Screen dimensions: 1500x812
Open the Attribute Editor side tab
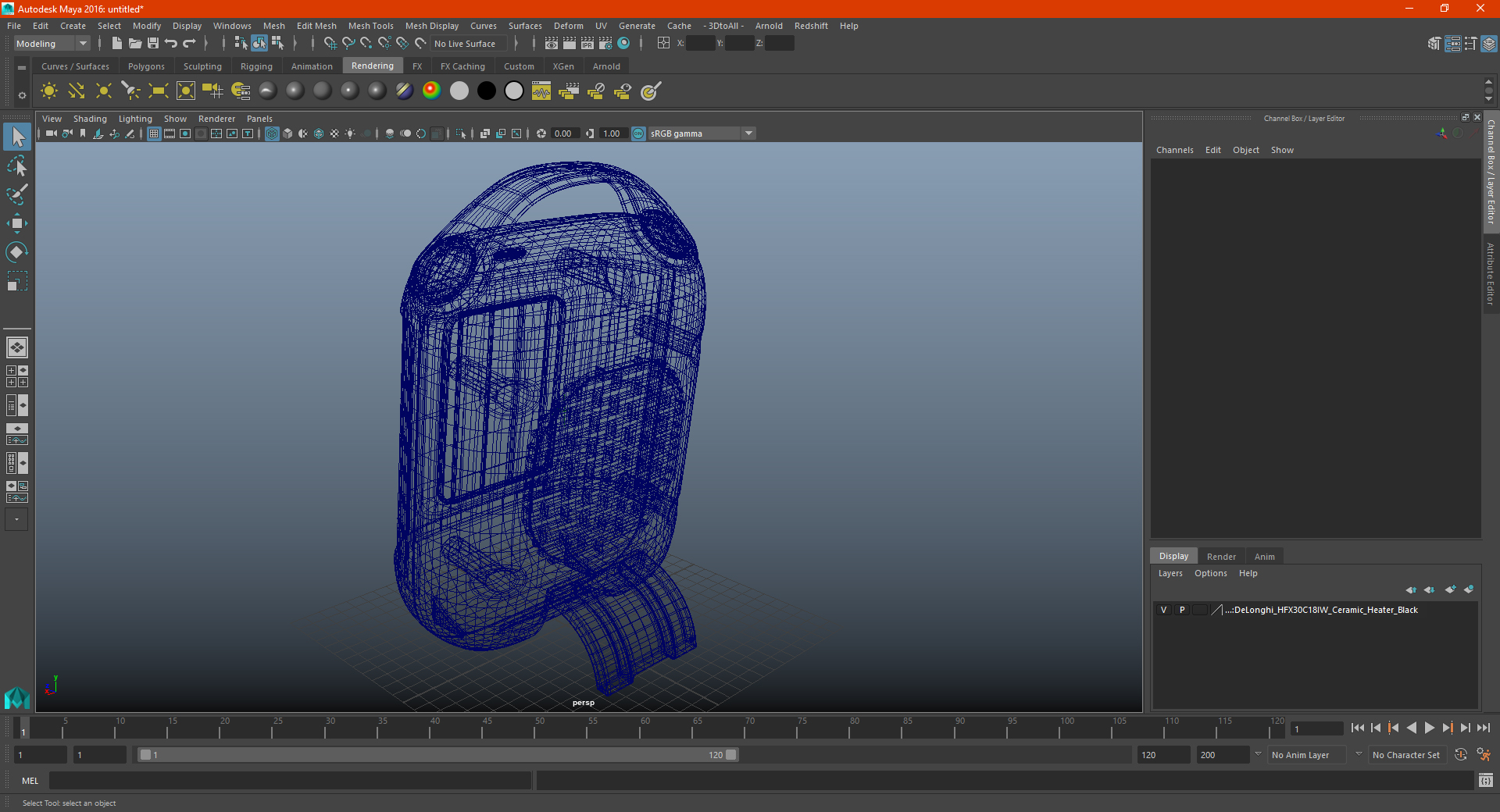coord(1491,273)
